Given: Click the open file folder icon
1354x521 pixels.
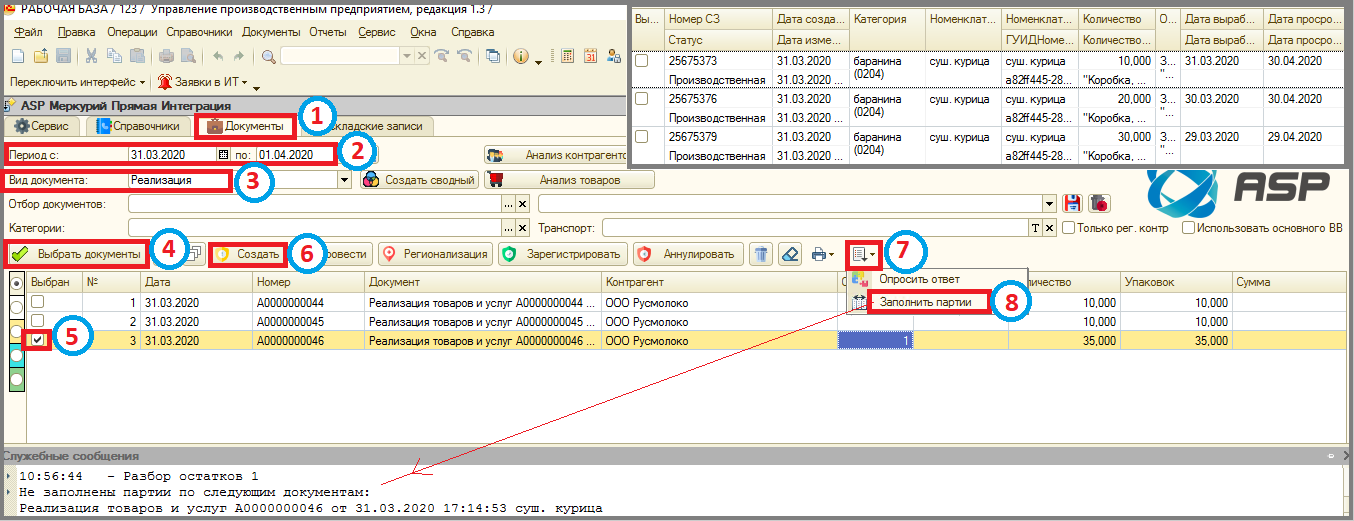Looking at the screenshot, I should (41, 56).
